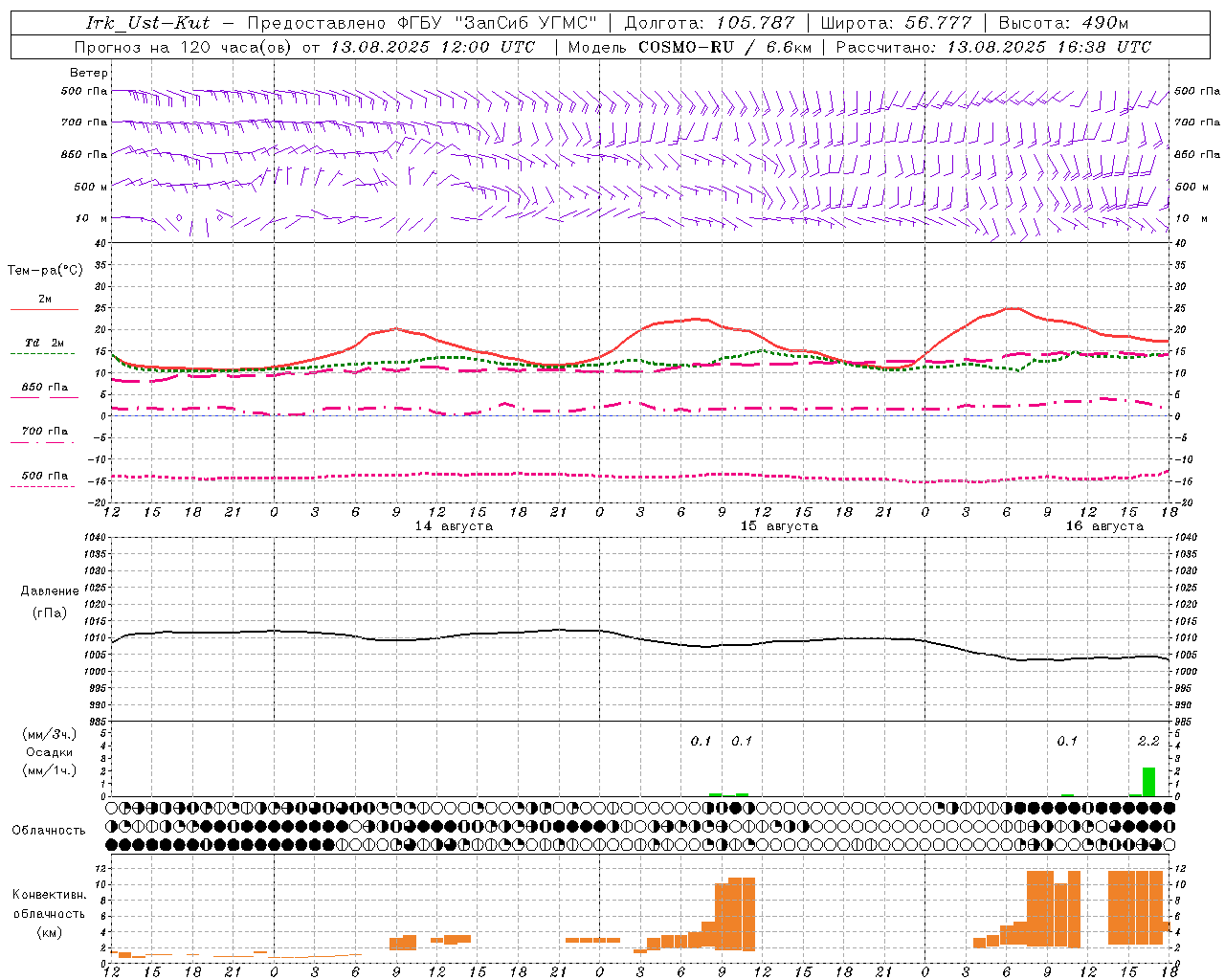Screen dimensions: 1225x980
Task: Click the 14 августа date label
Action: [x=454, y=526]
